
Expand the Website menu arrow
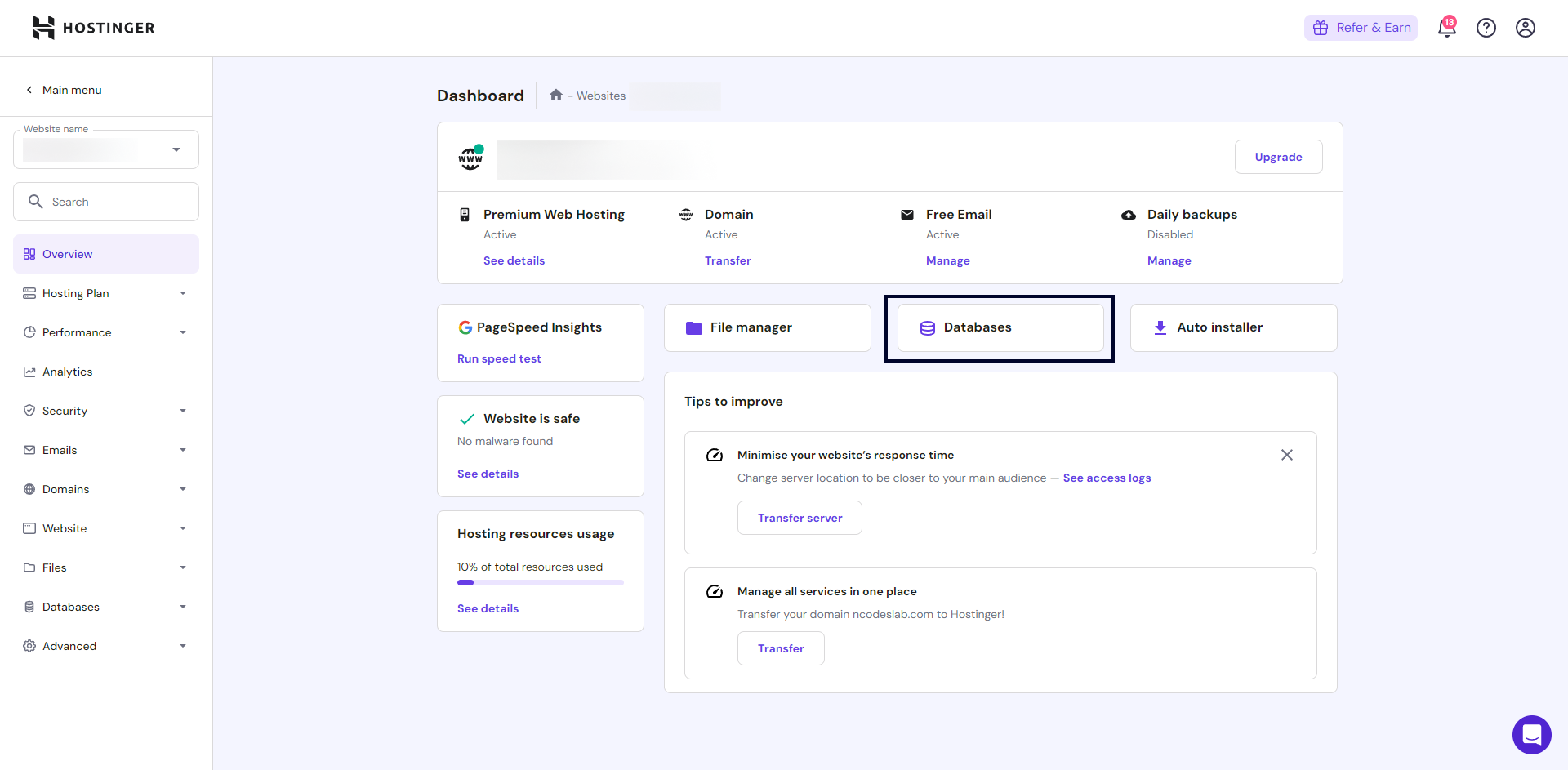[x=183, y=528]
